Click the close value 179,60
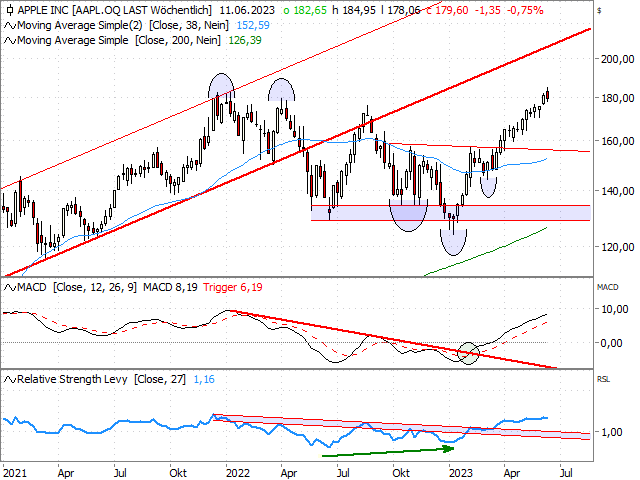Image resolution: width=640 pixels, height=480 pixels. [452, 10]
